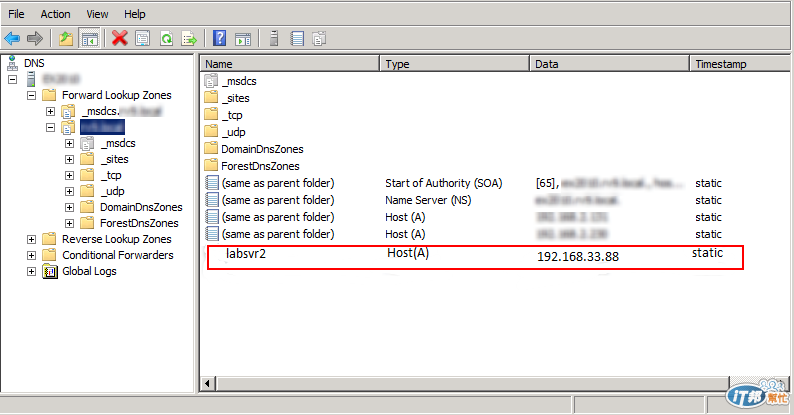Click the Name Server record's list icon
The width and height of the screenshot is (794, 415).
tap(212, 200)
